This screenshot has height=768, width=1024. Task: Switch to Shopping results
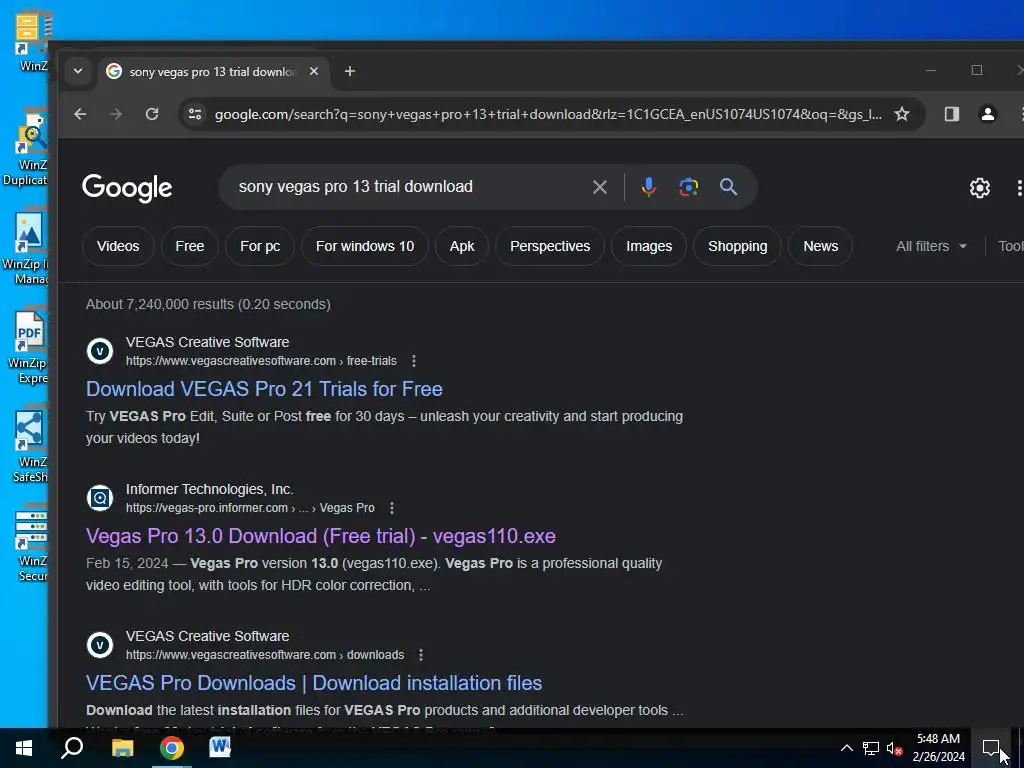point(738,246)
